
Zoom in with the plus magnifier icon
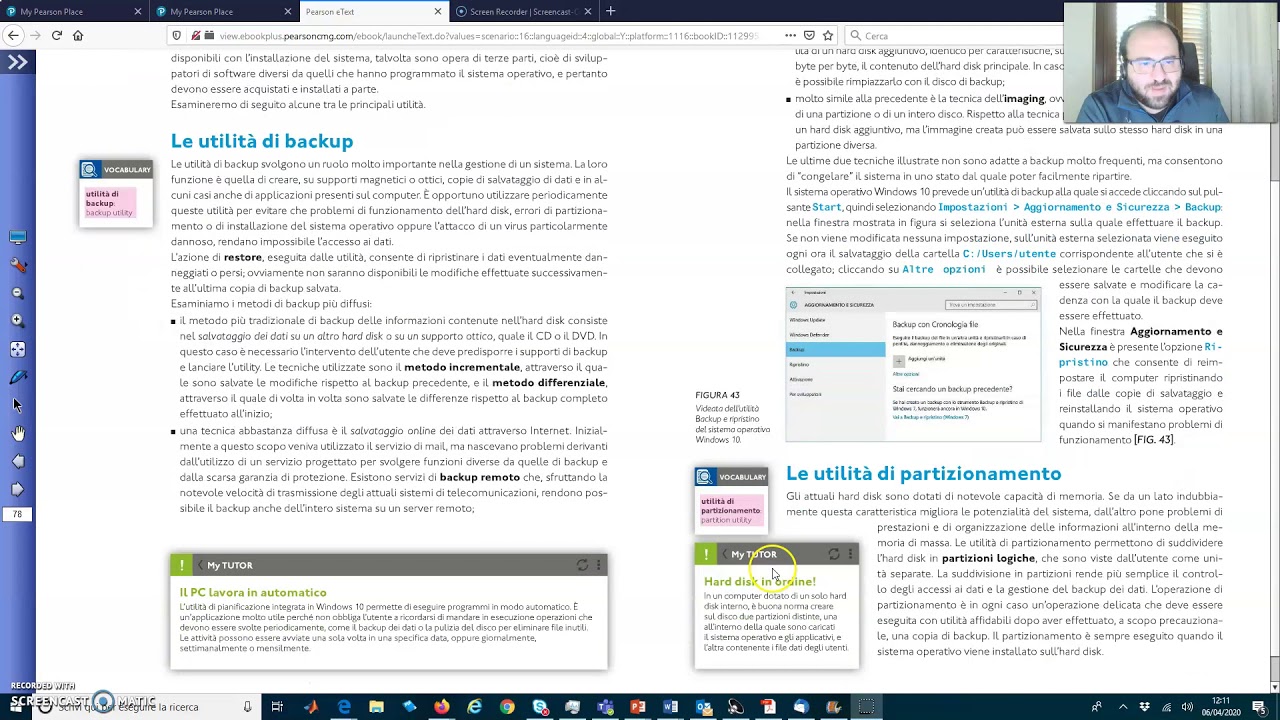point(17,321)
